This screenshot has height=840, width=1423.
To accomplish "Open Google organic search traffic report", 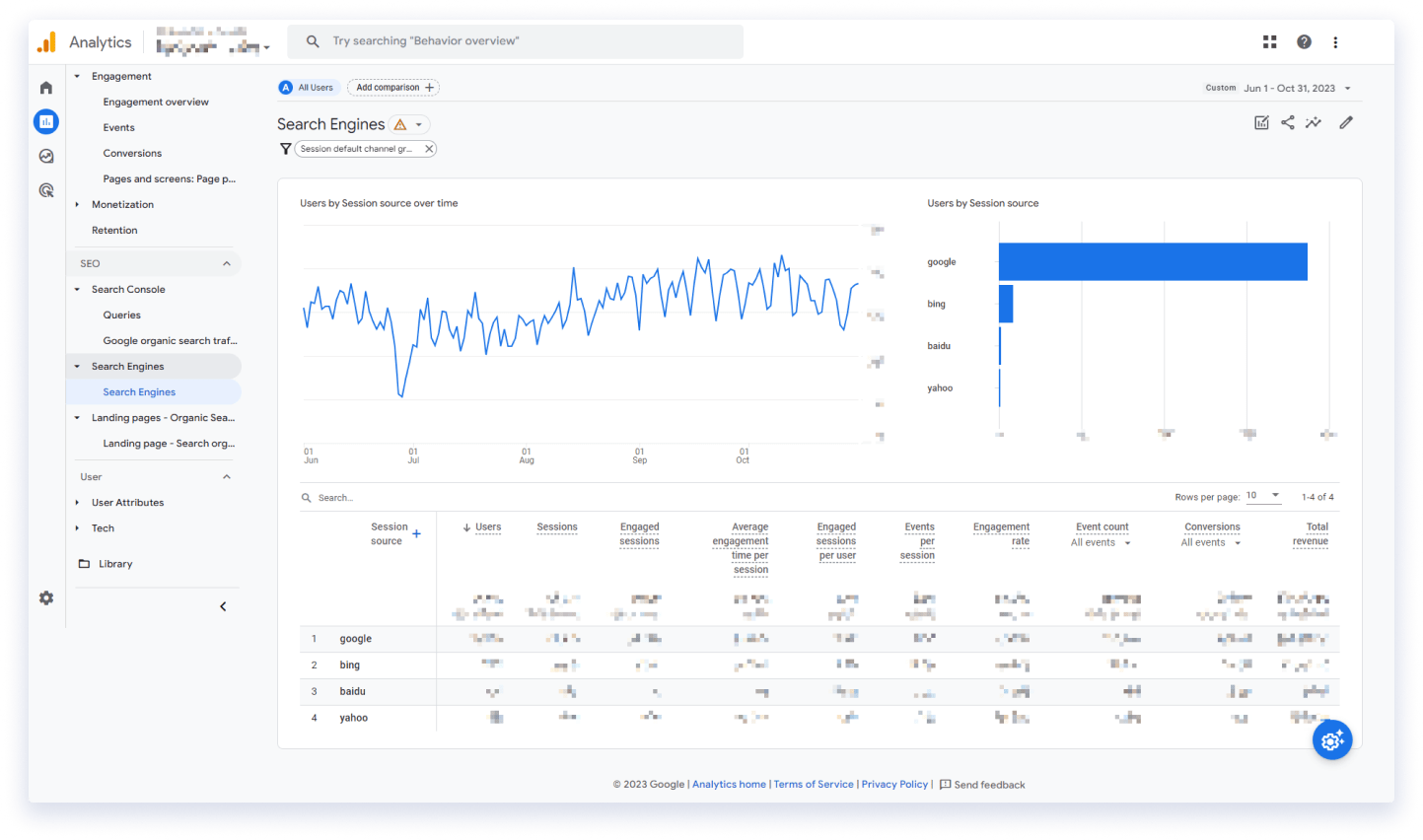I will click(x=170, y=341).
